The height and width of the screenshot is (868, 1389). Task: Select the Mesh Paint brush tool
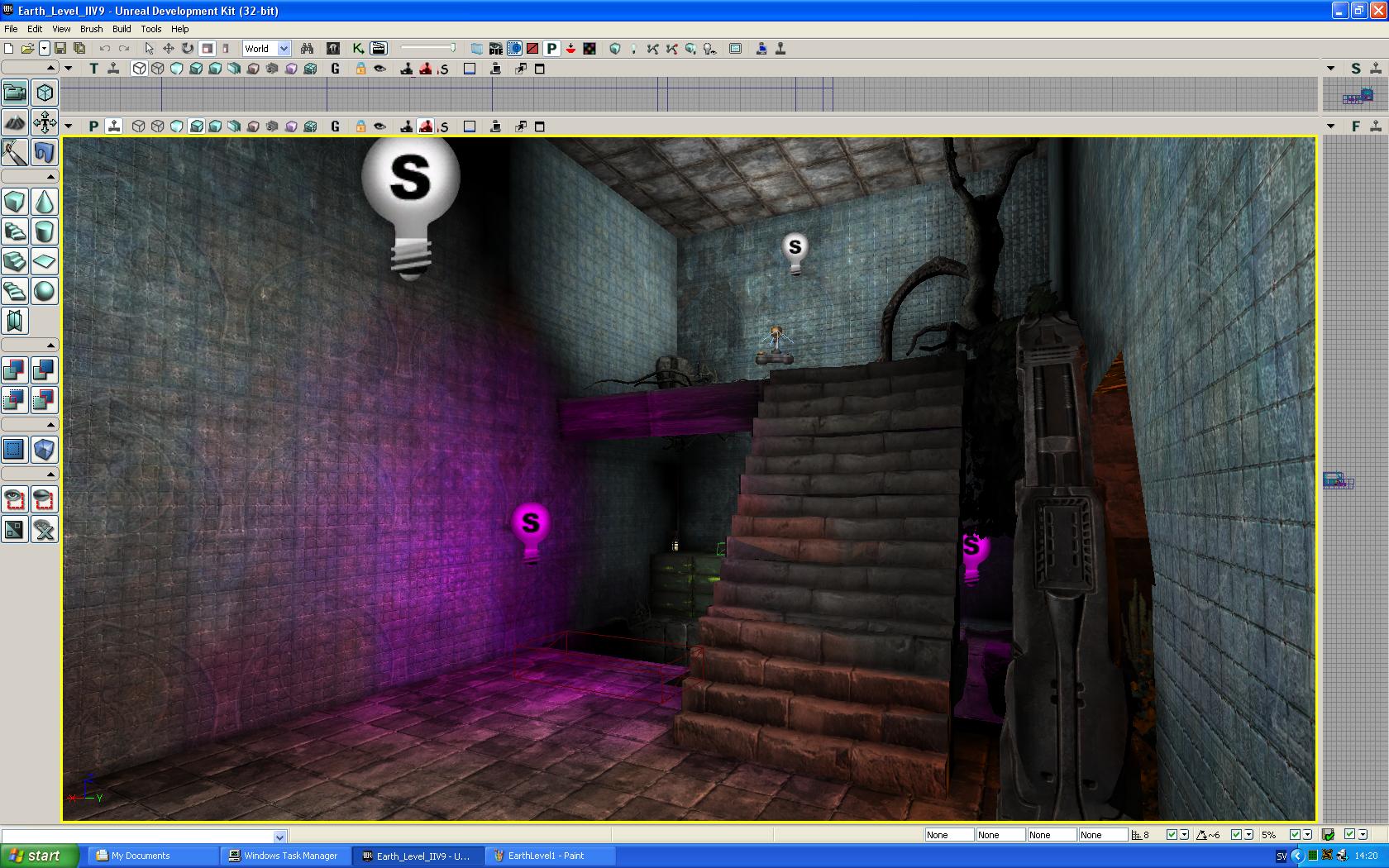[15, 153]
